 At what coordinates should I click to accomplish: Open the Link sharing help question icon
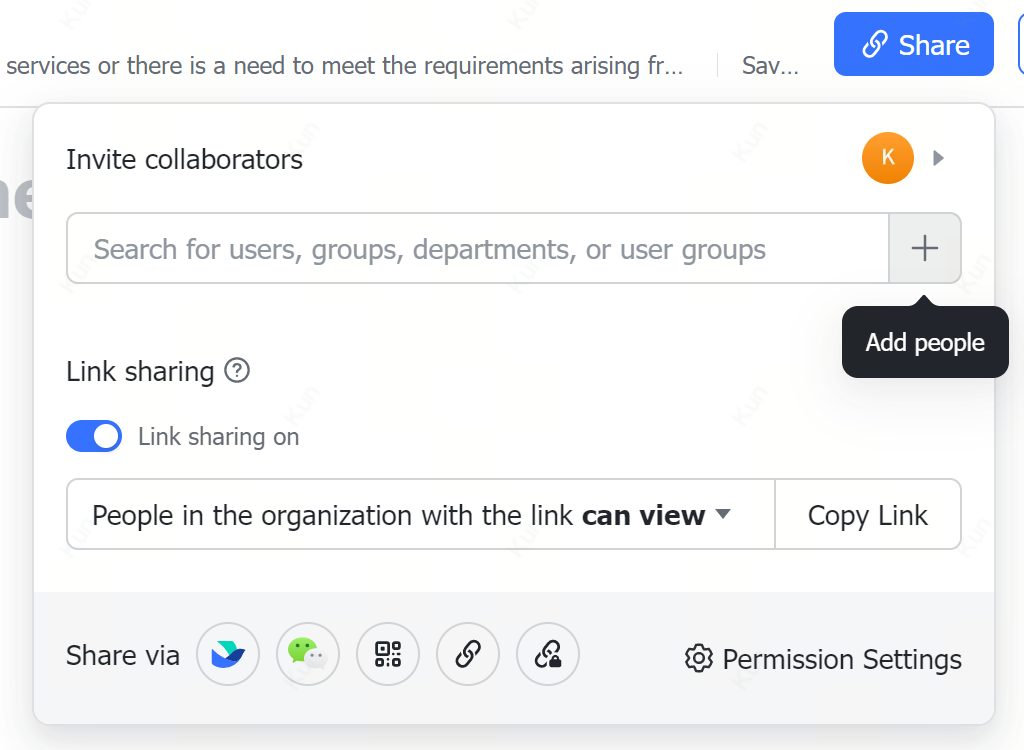pyautogui.click(x=237, y=371)
